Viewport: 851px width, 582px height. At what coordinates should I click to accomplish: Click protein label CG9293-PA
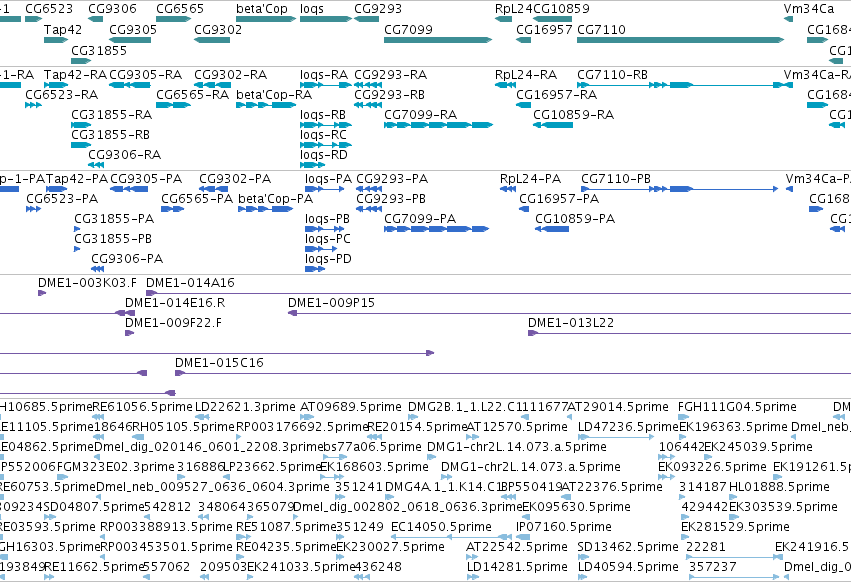click(392, 179)
